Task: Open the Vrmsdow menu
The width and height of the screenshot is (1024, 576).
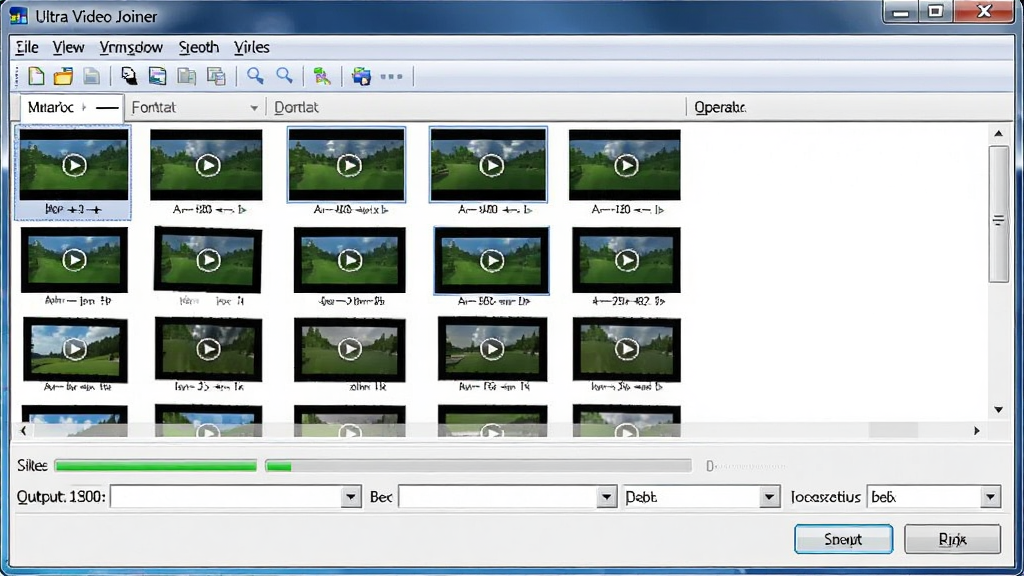Action: click(x=131, y=47)
